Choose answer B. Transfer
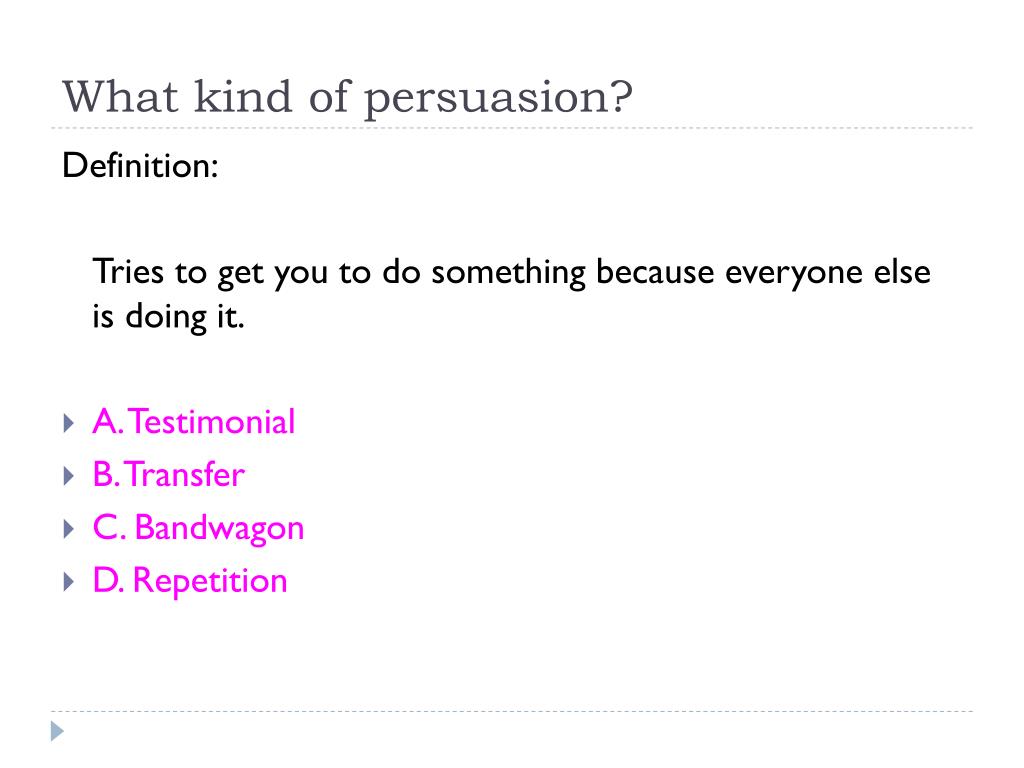 pyautogui.click(x=168, y=474)
